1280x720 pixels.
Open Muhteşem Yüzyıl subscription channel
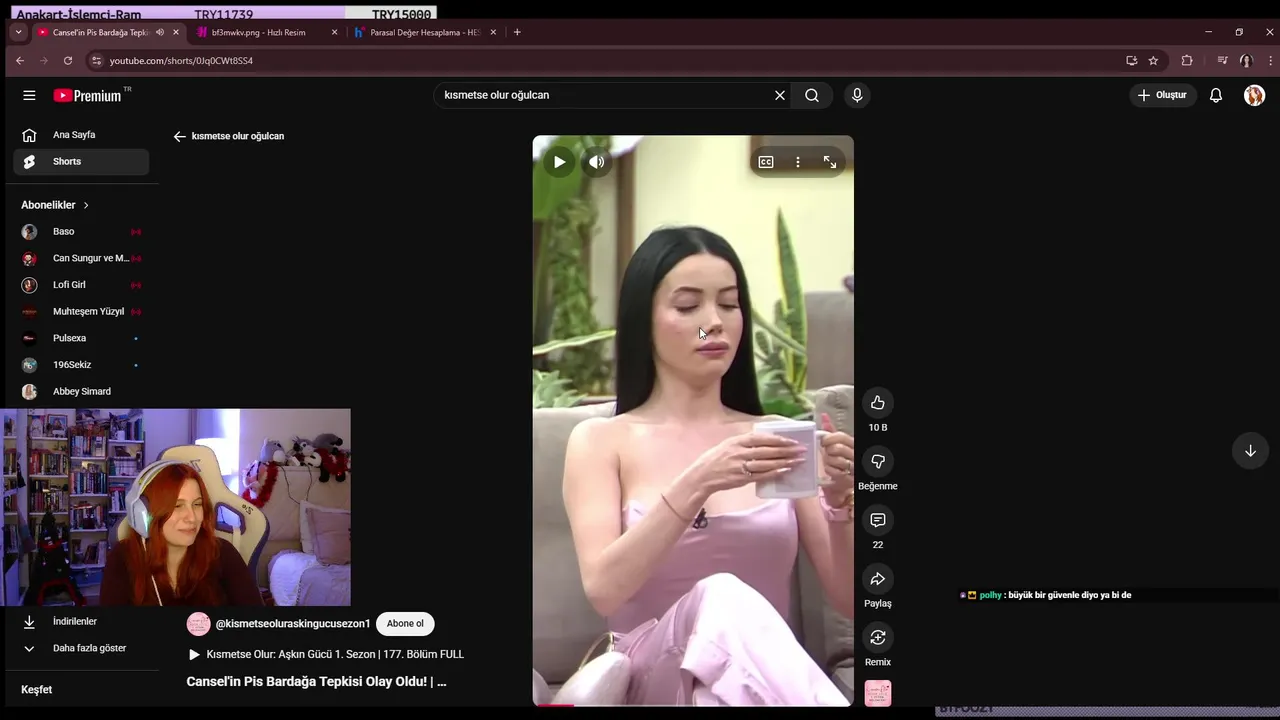81,312
